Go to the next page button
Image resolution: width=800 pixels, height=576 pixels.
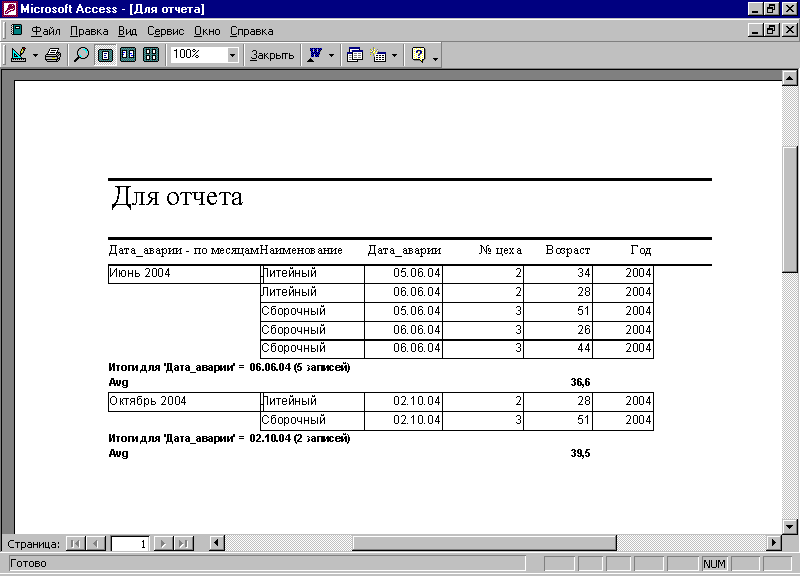pos(163,543)
